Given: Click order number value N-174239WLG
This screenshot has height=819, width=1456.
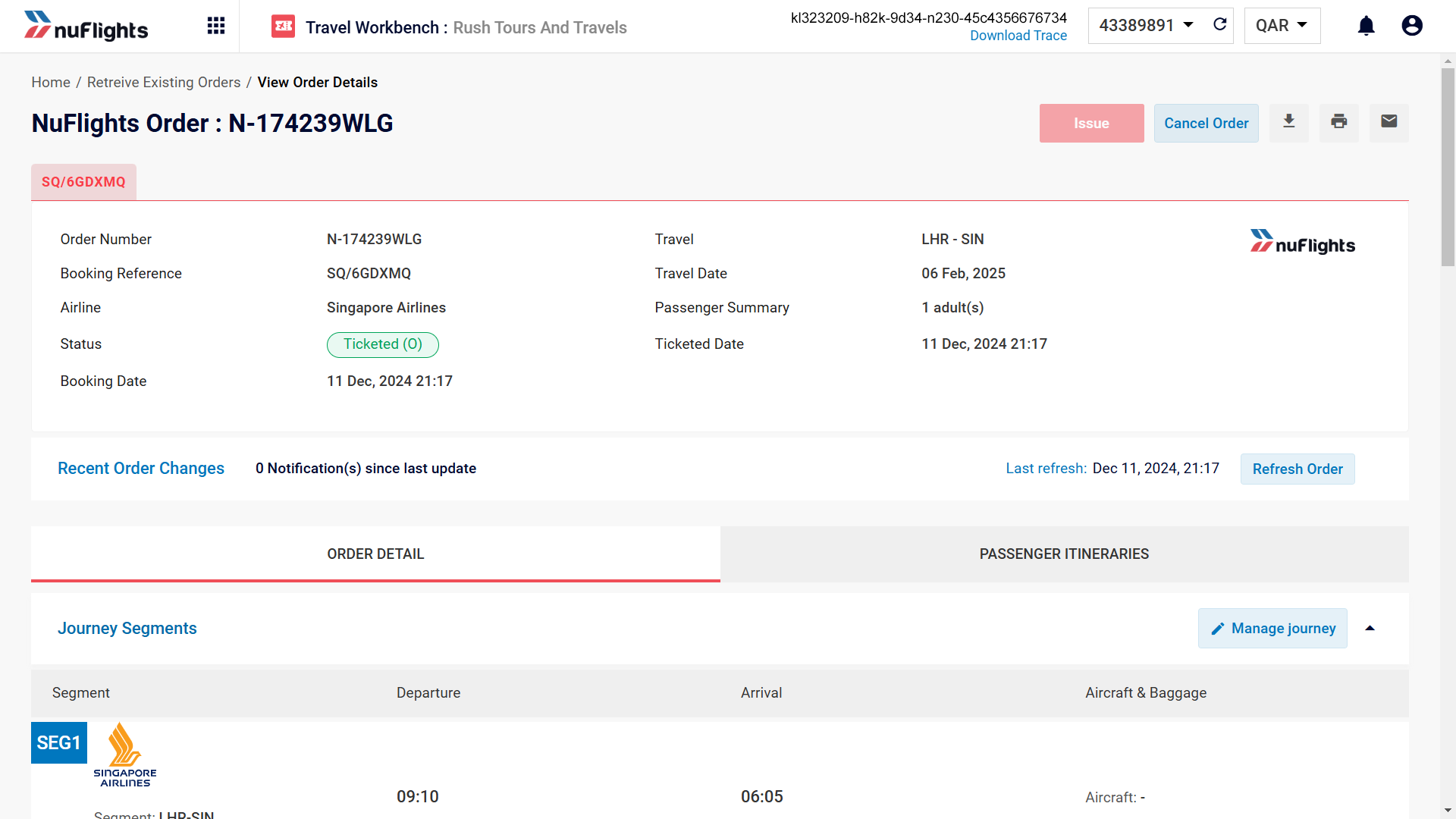Looking at the screenshot, I should (x=374, y=239).
